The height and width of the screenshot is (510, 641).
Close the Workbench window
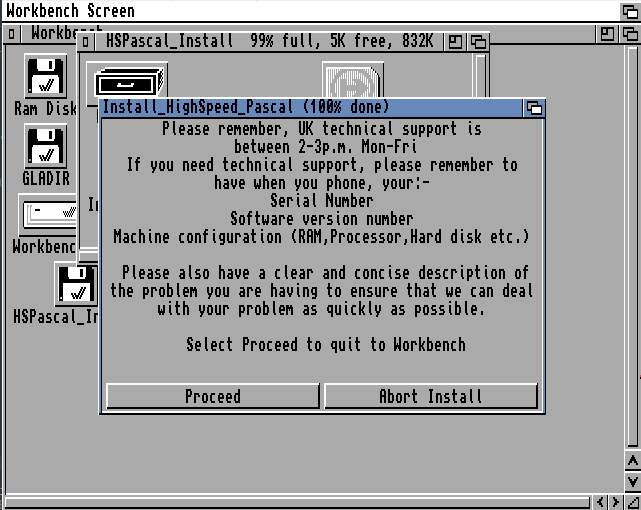coord(12,34)
